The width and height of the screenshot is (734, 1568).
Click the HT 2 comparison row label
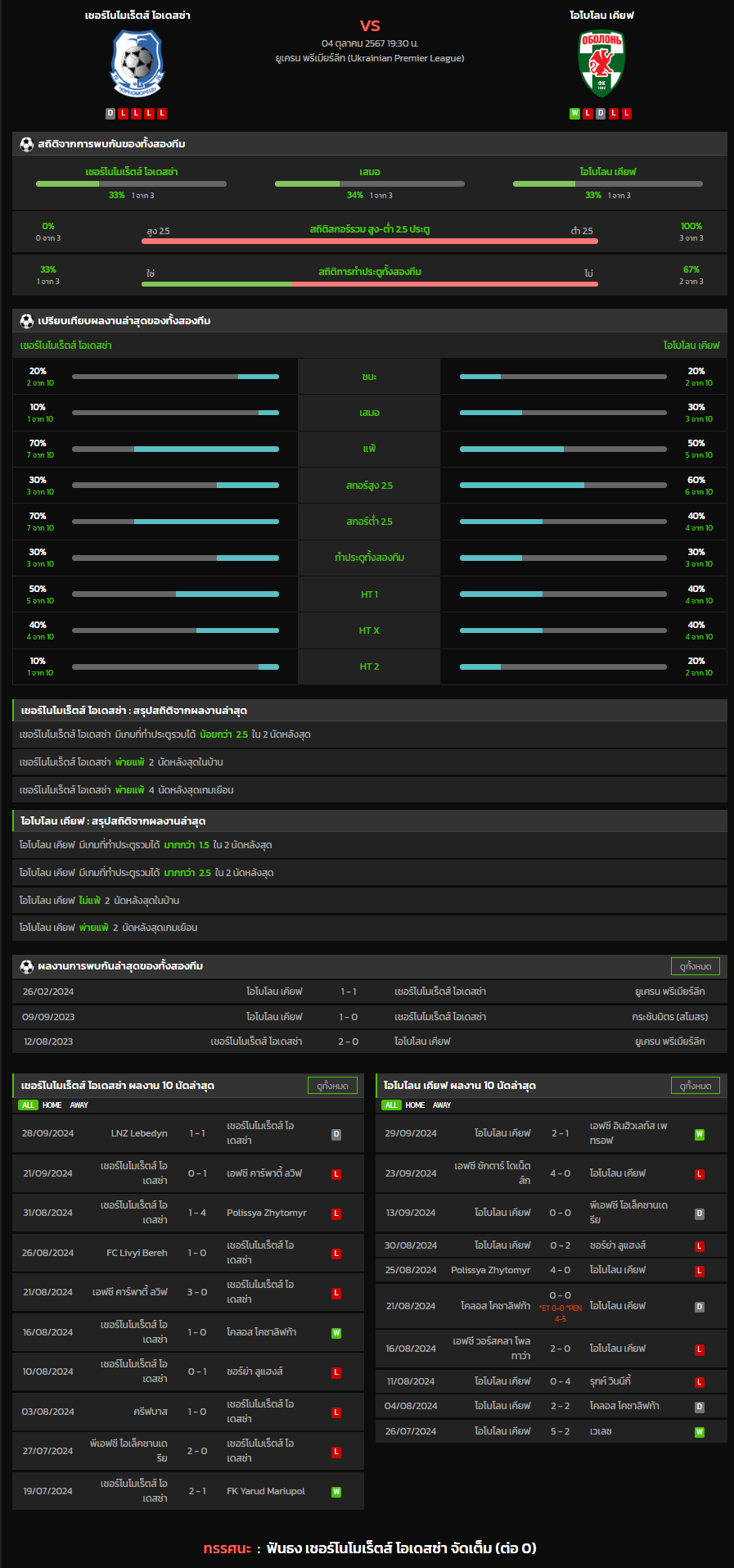(370, 667)
